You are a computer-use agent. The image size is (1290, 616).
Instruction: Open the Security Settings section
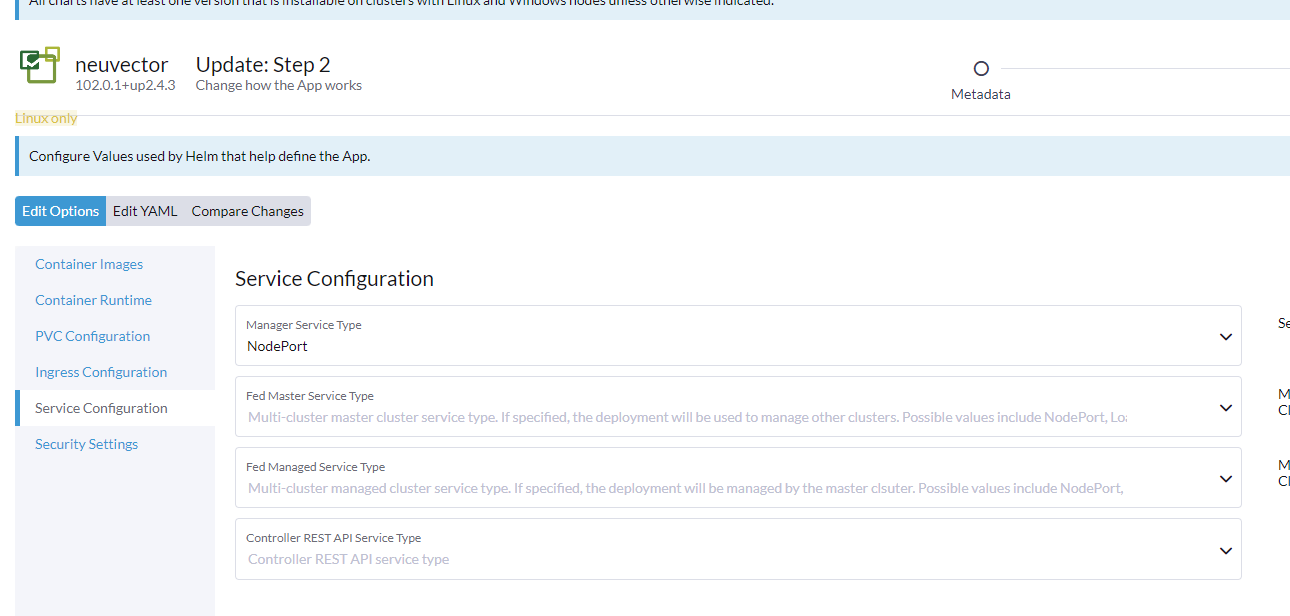click(86, 443)
